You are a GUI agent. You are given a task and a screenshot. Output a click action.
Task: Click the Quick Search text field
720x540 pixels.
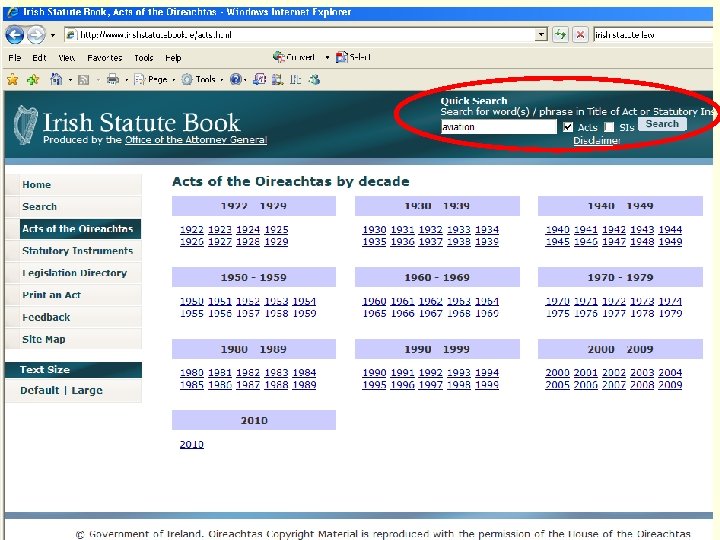click(x=499, y=127)
